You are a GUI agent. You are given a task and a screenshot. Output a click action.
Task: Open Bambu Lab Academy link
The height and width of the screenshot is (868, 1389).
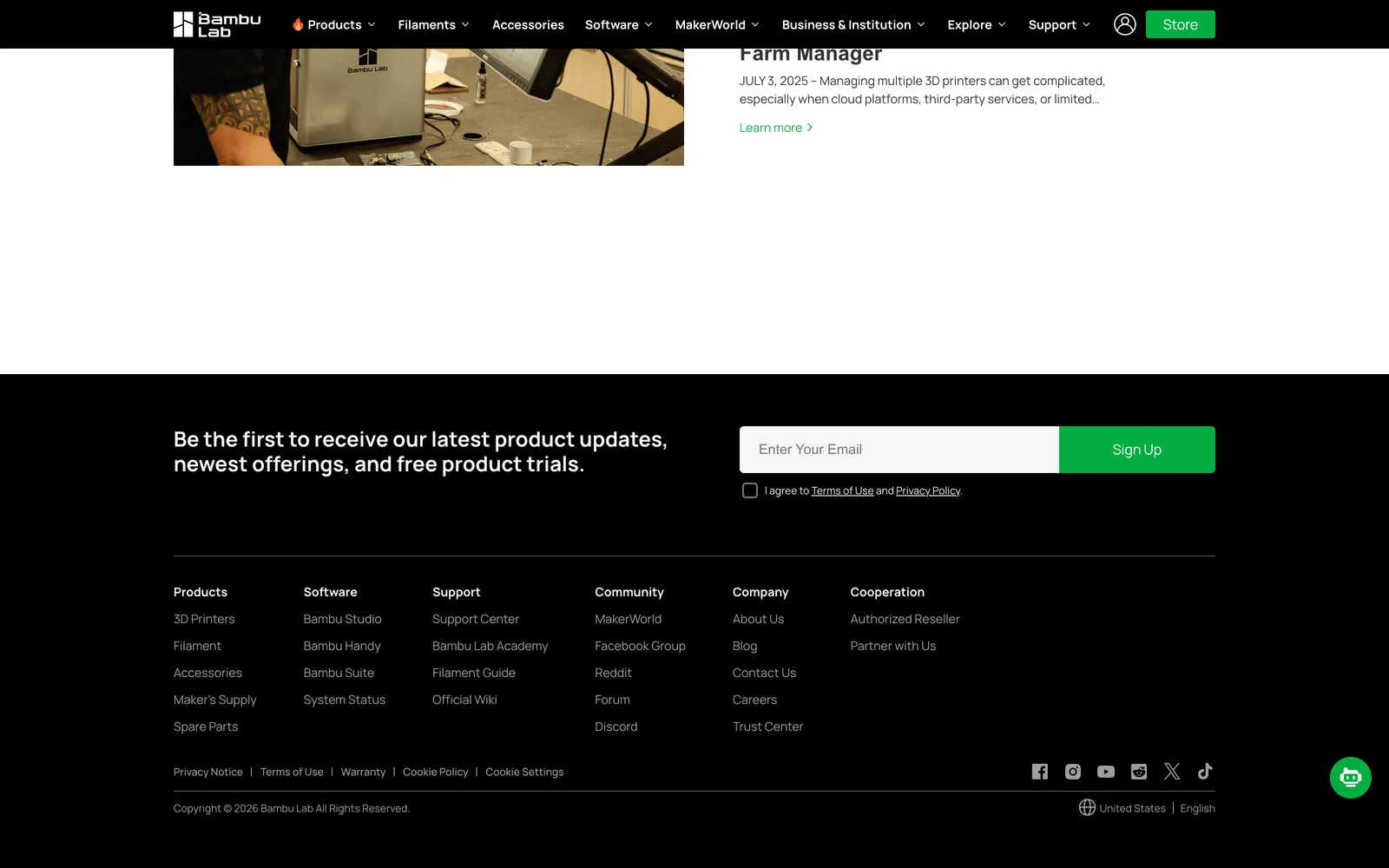pos(490,646)
